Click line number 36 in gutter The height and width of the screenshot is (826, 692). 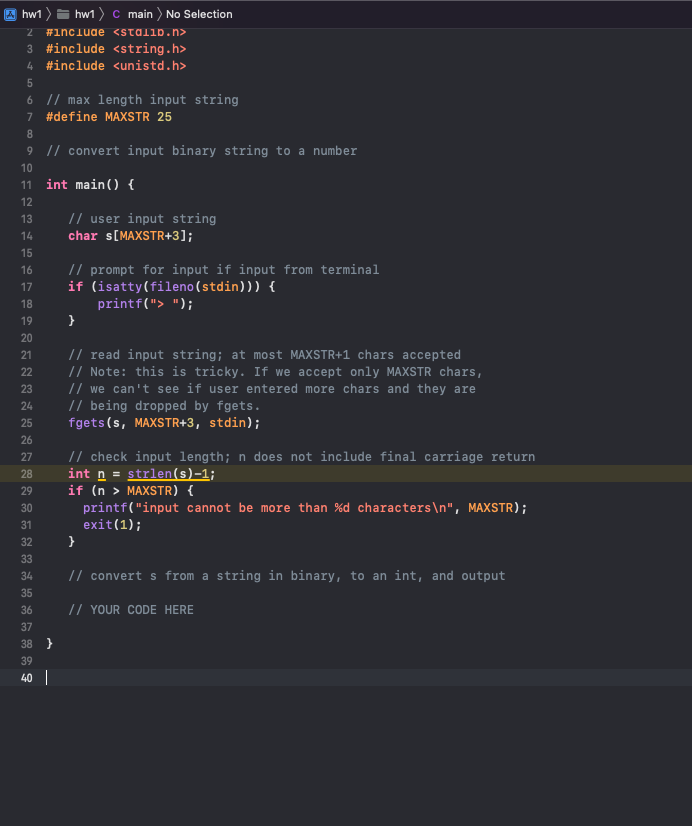(x=26, y=610)
